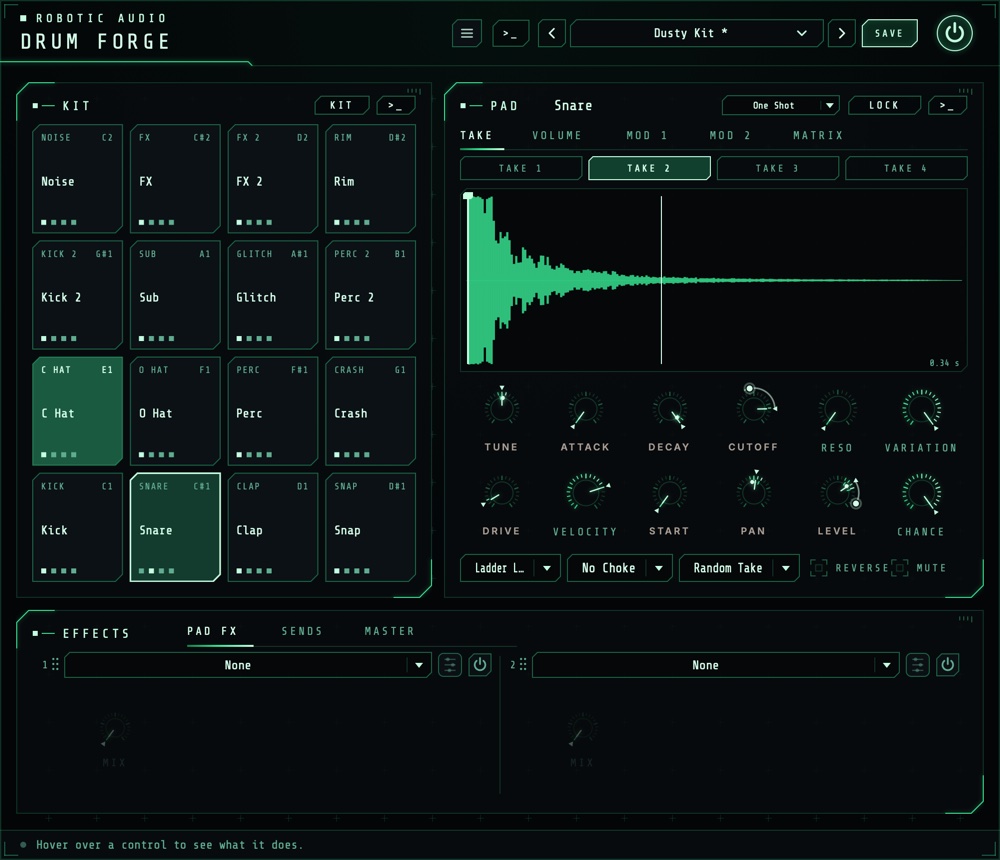Enable the Mute checkbox
1000x860 pixels.
899,568
